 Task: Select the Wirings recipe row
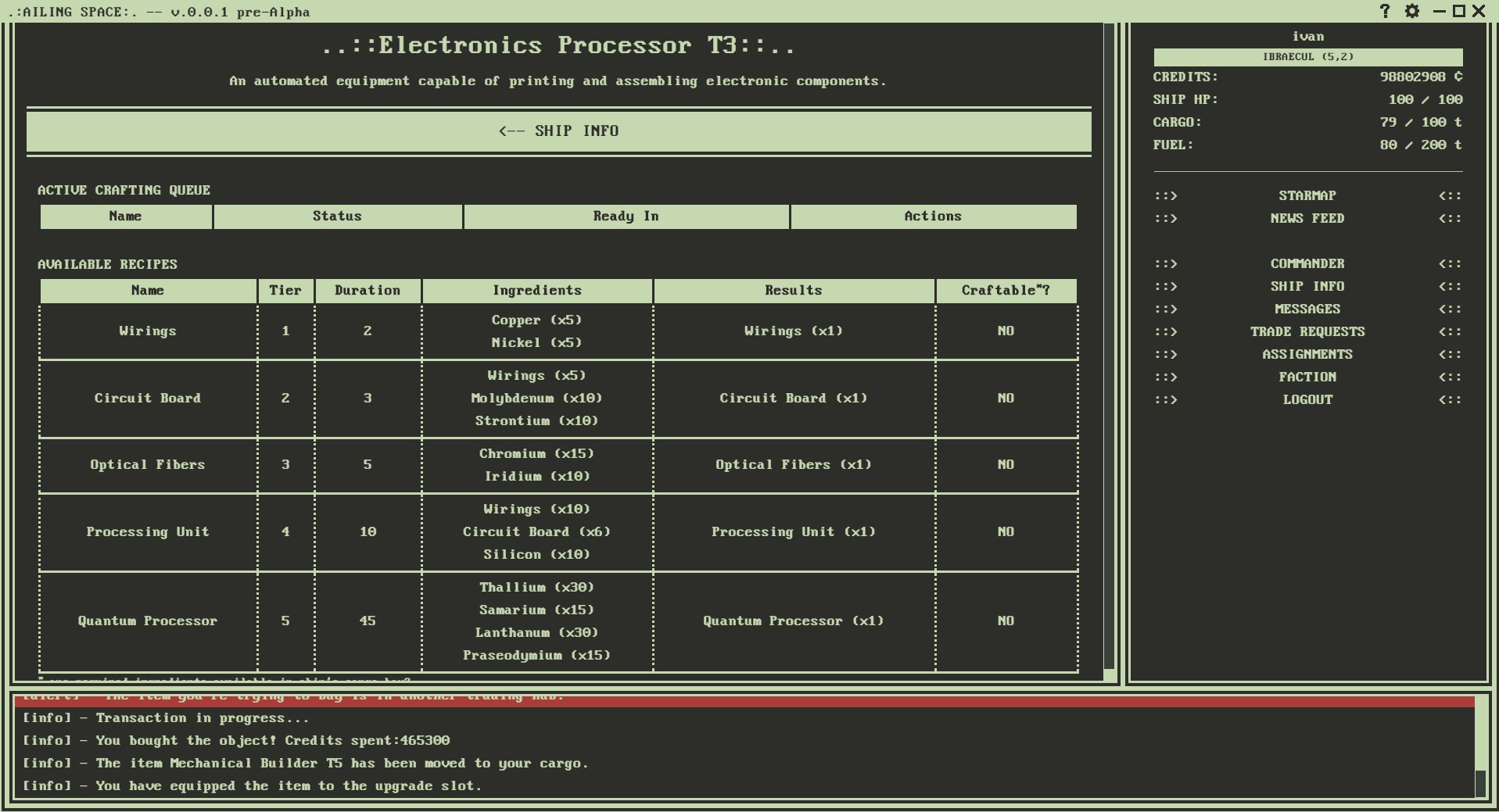[147, 331]
